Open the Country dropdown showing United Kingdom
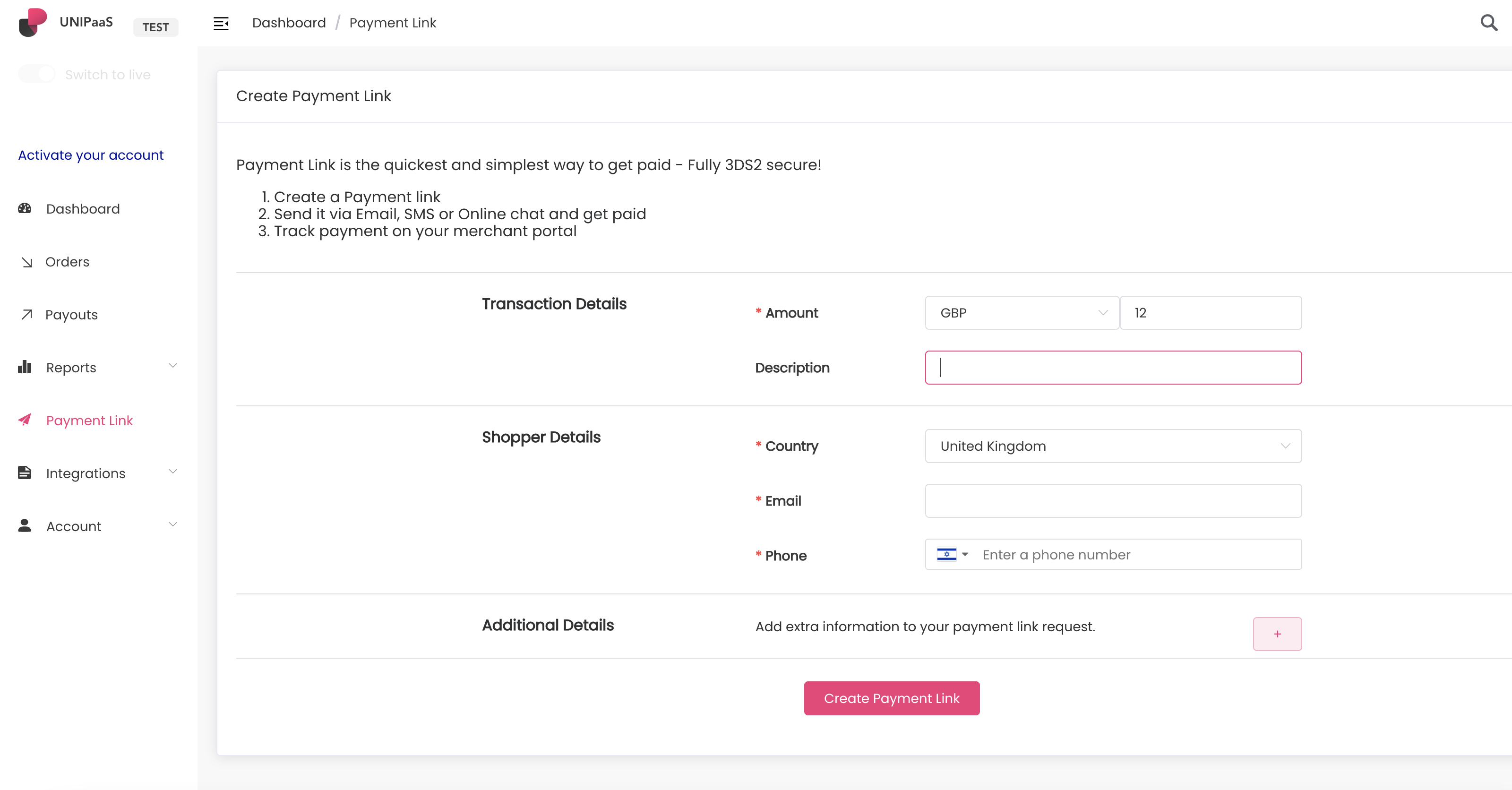Image resolution: width=1512 pixels, height=790 pixels. 1113,446
